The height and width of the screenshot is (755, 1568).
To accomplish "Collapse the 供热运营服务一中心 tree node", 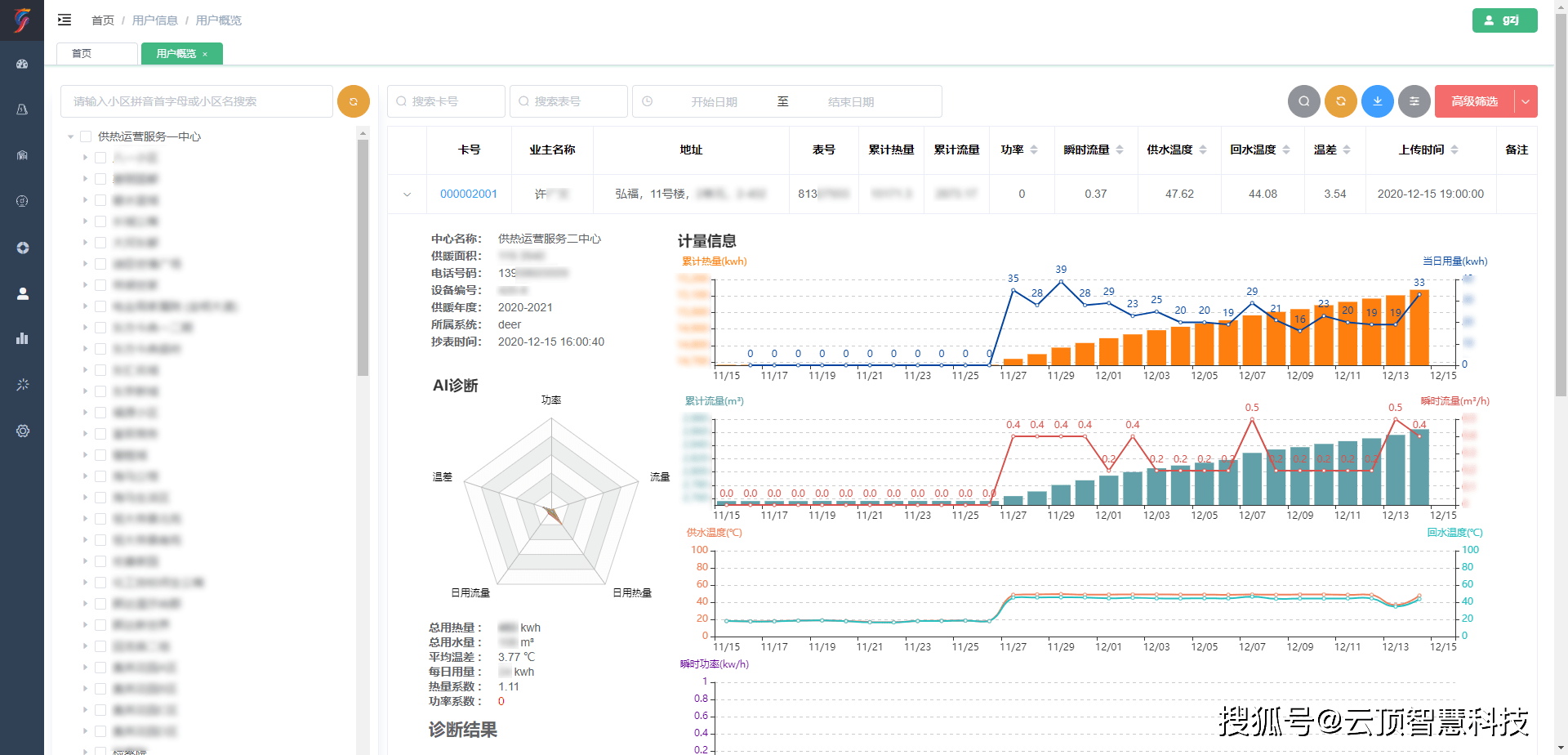I will coord(71,136).
